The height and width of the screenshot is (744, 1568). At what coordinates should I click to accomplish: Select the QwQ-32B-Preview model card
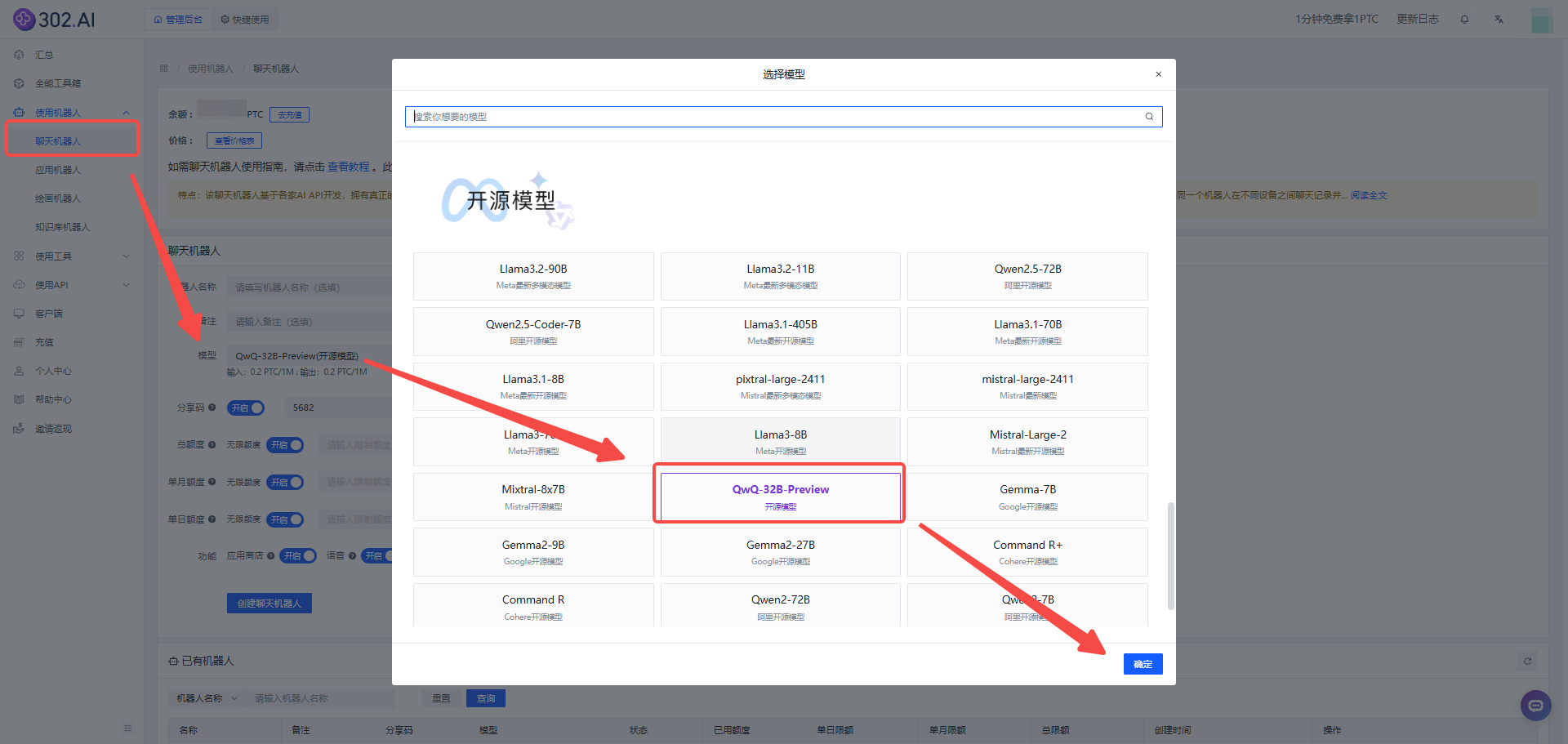click(781, 497)
